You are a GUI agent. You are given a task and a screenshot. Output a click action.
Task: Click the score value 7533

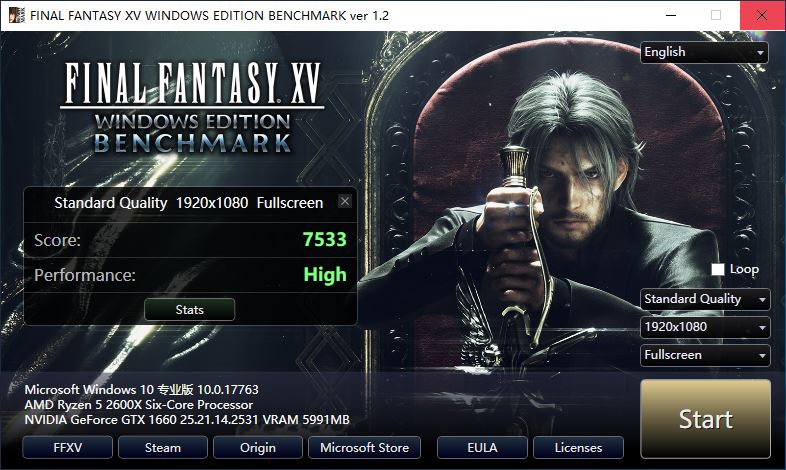click(324, 240)
